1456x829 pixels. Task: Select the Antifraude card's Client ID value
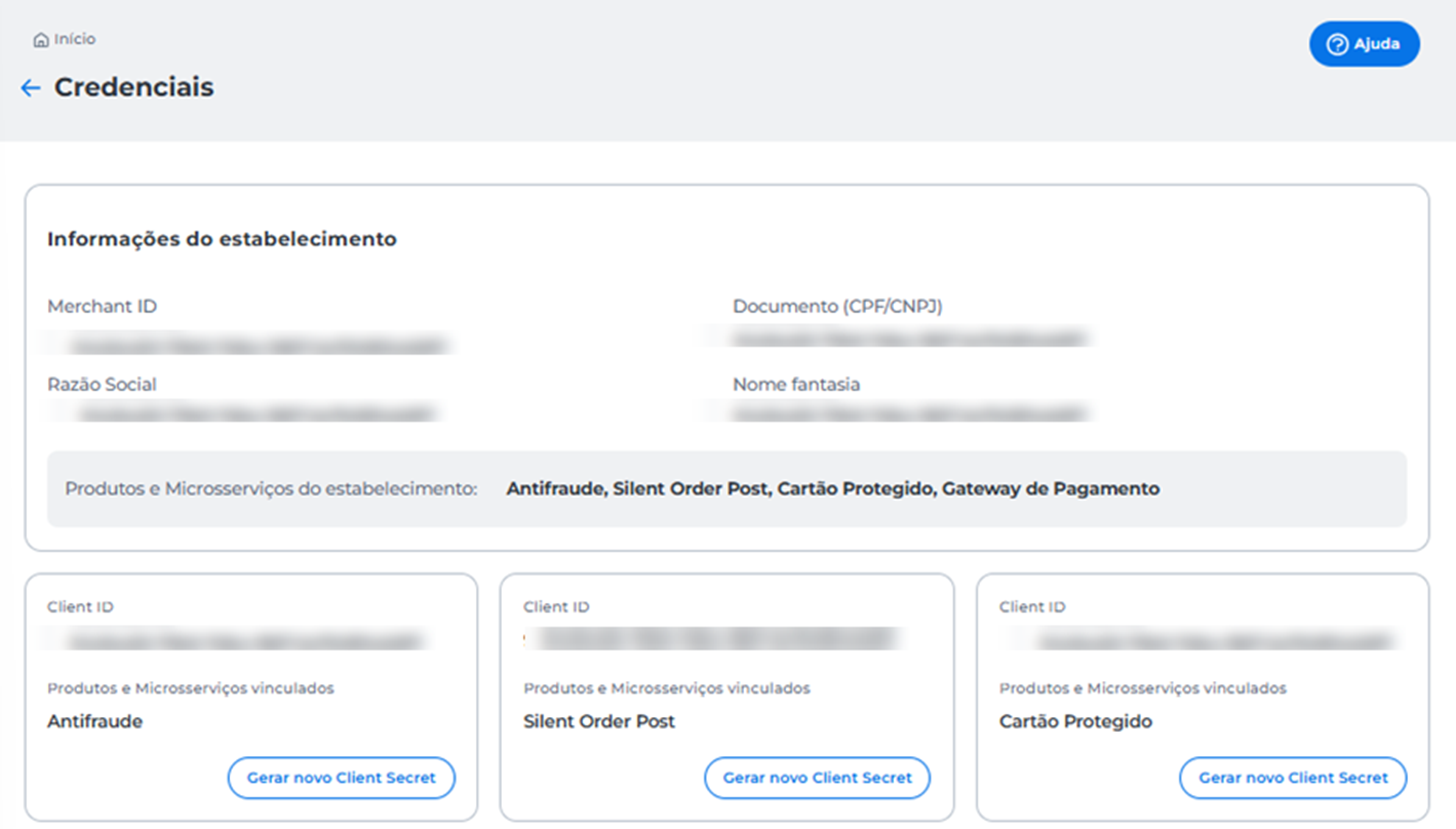238,640
